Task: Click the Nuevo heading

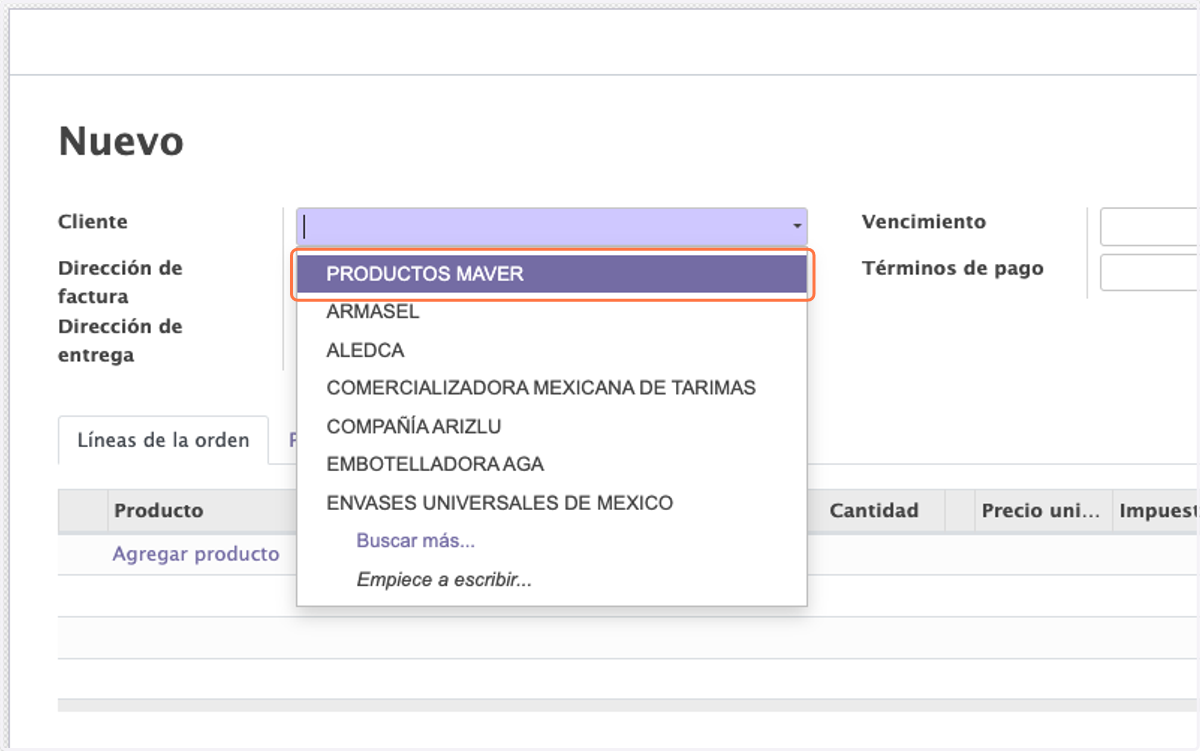Action: pyautogui.click(x=121, y=141)
